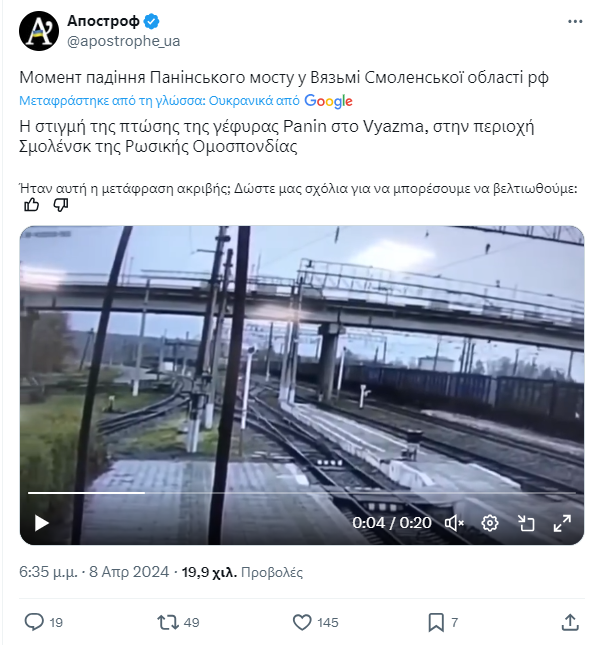Click the Апостроф profile avatar
Screen dimensions: 592x645
[39, 31]
